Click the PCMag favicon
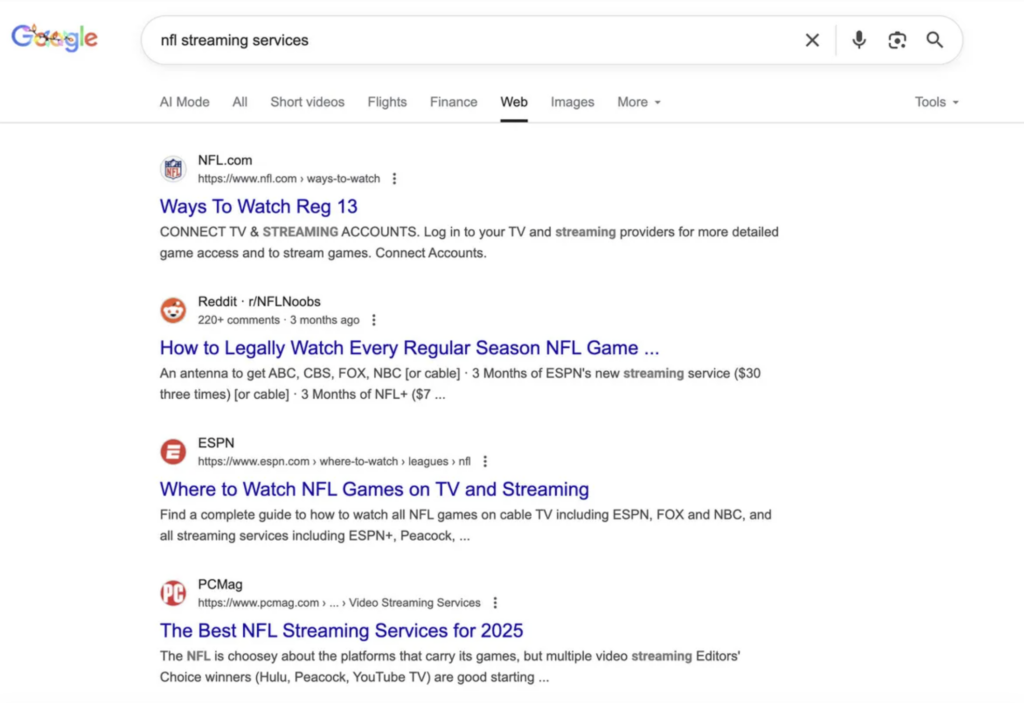The image size is (1024, 703). 173,593
